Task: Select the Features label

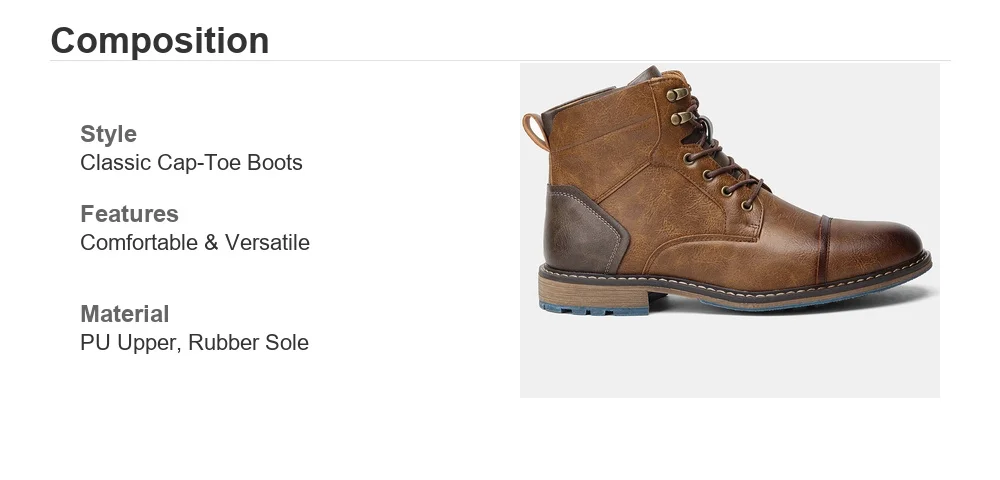Action: 129,214
